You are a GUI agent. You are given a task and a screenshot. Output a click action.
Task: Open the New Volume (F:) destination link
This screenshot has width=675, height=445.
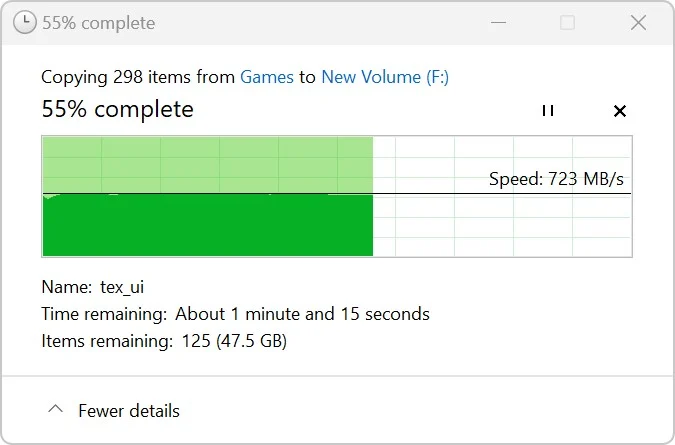(x=385, y=77)
